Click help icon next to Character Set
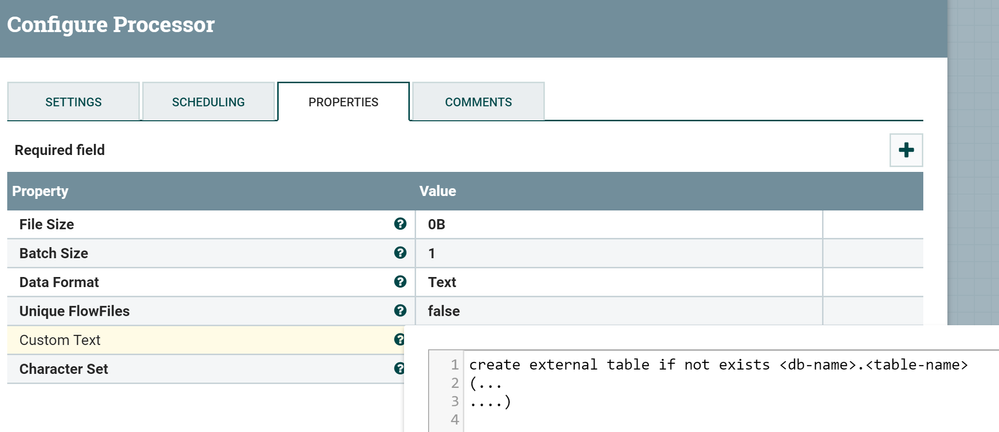Image resolution: width=999 pixels, height=432 pixels. click(x=399, y=369)
